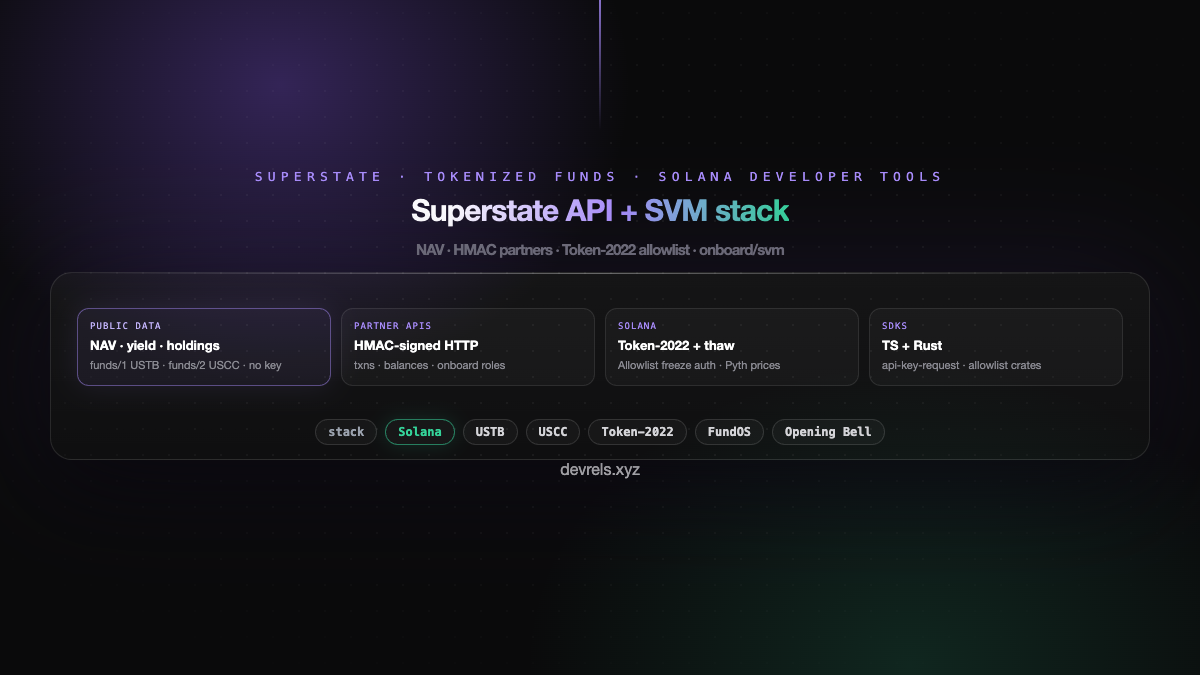Click the USTB tag pill
Image resolution: width=1200 pixels, height=675 pixels.
coord(490,432)
